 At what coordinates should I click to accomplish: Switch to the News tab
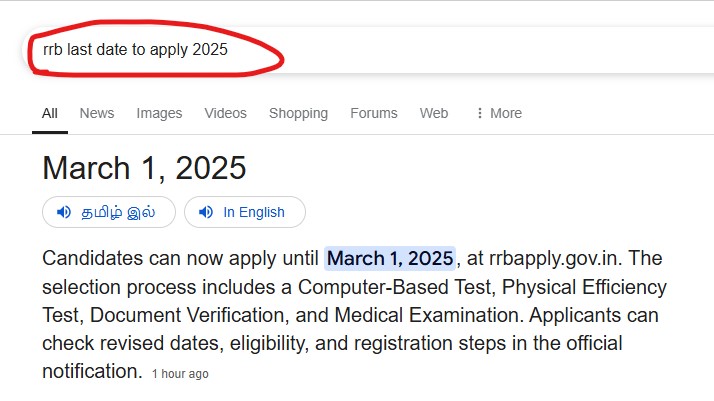[x=97, y=113]
